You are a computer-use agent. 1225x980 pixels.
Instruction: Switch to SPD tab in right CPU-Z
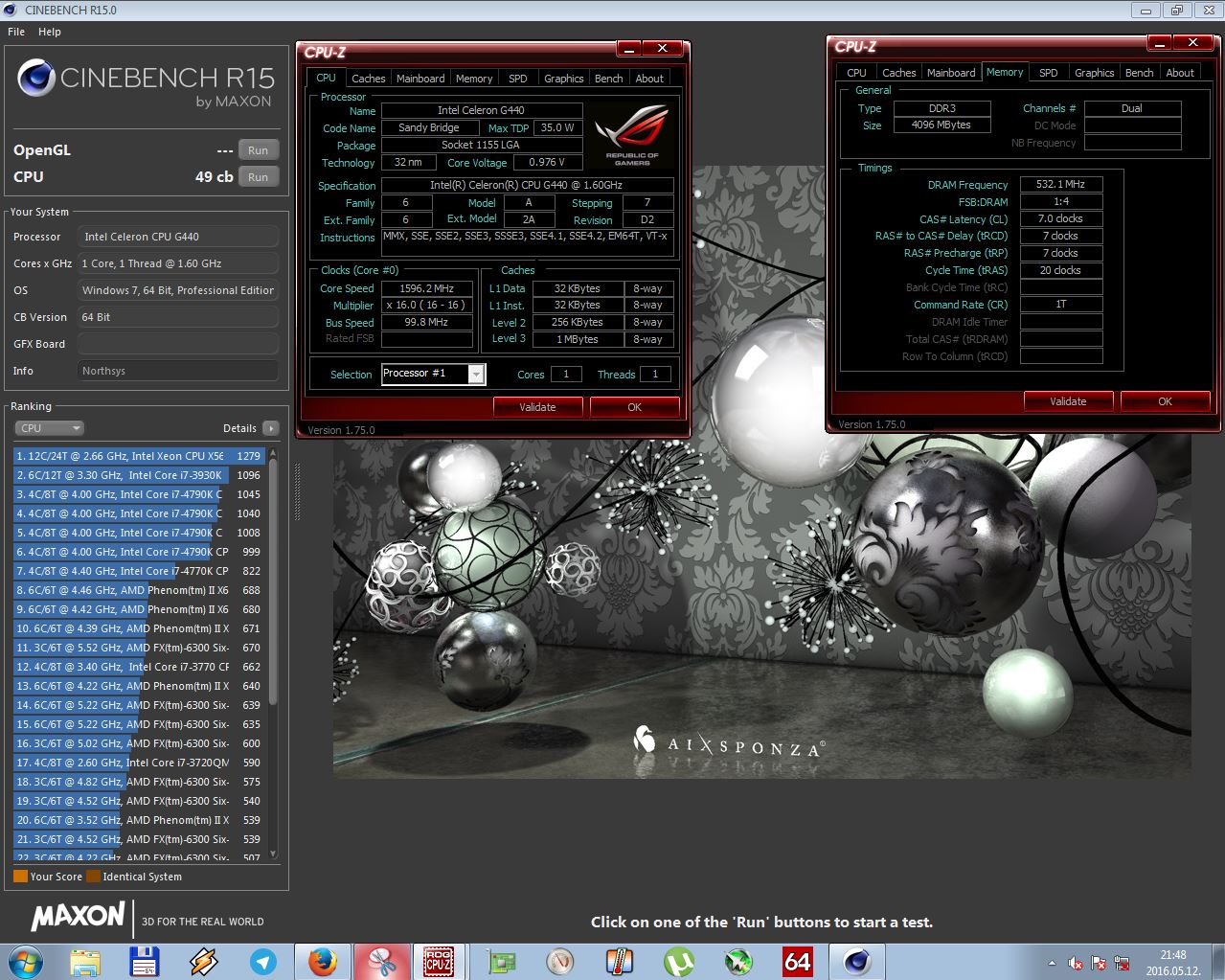point(1049,73)
